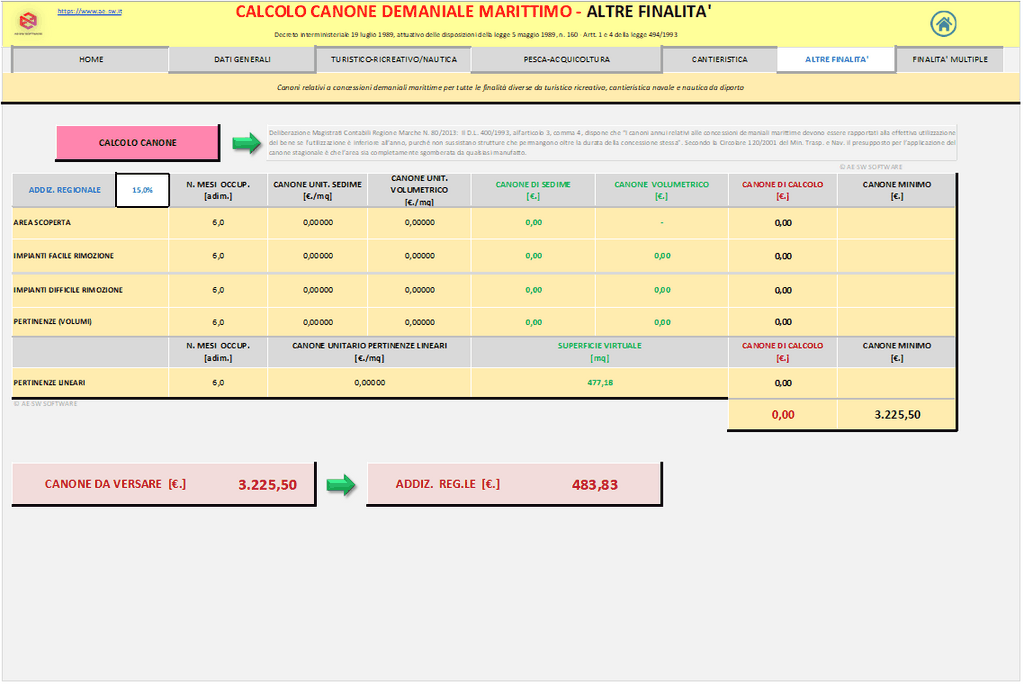Click green arrow beside CANONE DA VERSARE

[341, 485]
